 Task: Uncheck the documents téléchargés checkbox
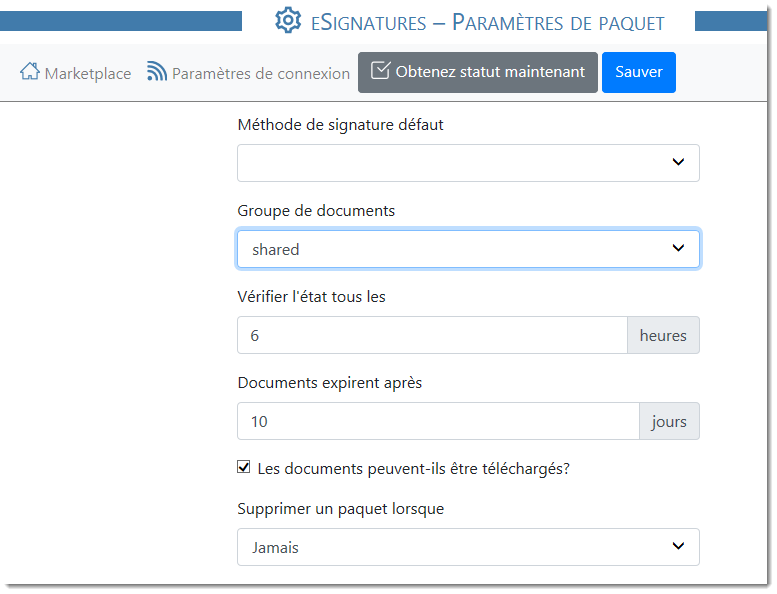(x=244, y=467)
